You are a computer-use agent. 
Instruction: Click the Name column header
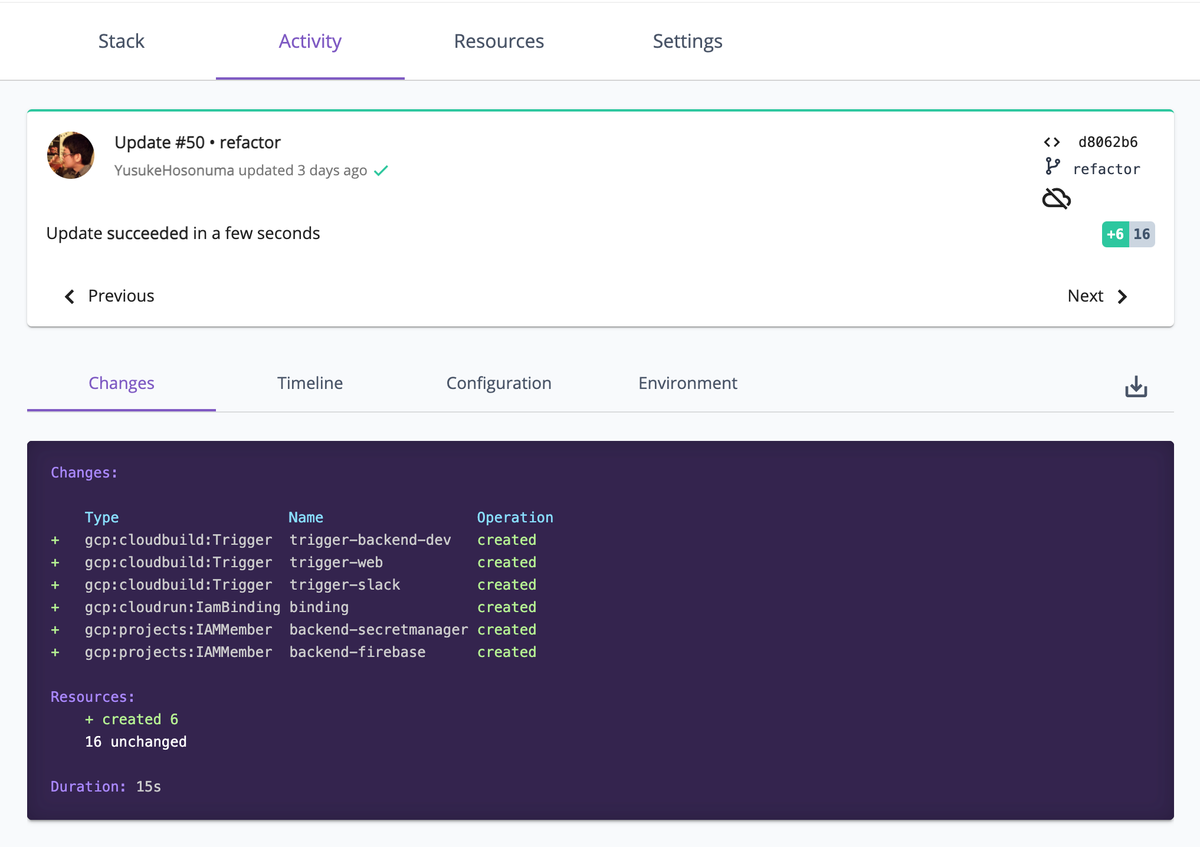click(x=306, y=517)
